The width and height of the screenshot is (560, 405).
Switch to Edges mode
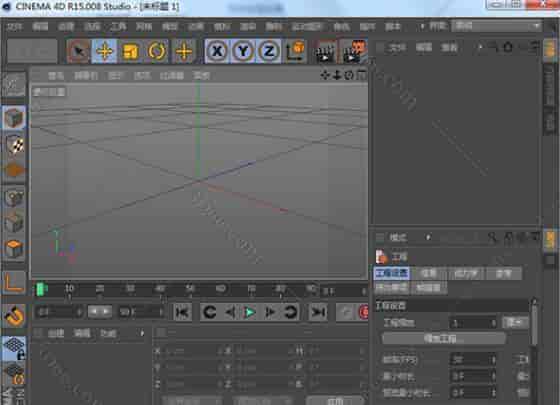pos(14,223)
